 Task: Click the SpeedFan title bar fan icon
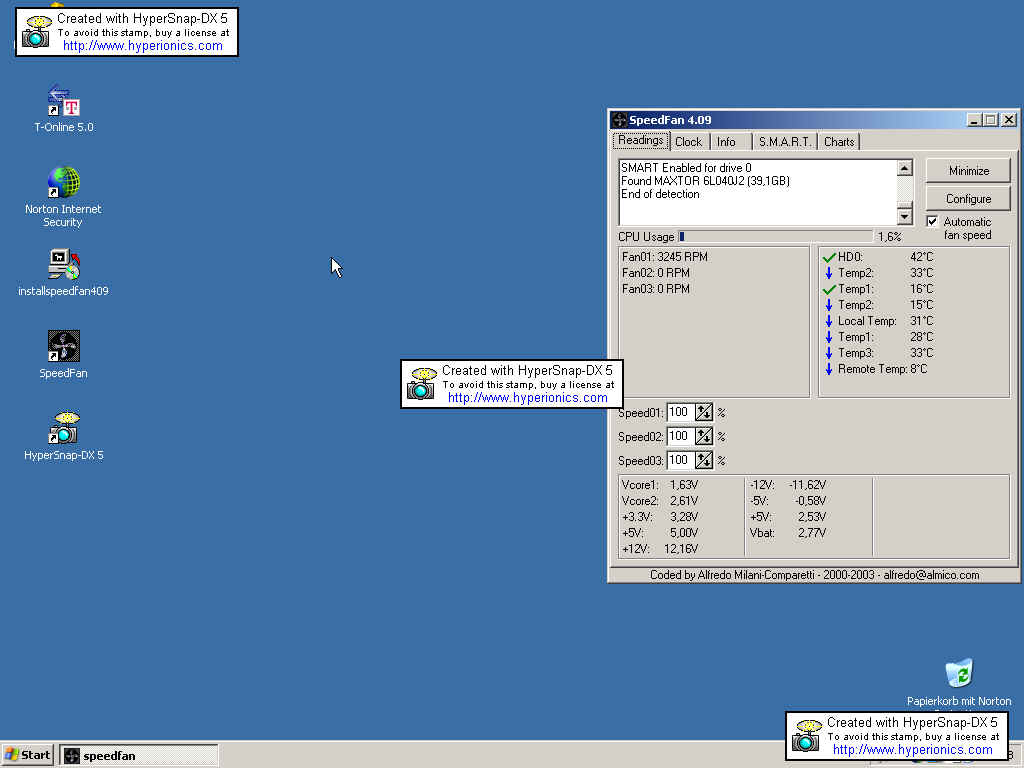tap(619, 120)
